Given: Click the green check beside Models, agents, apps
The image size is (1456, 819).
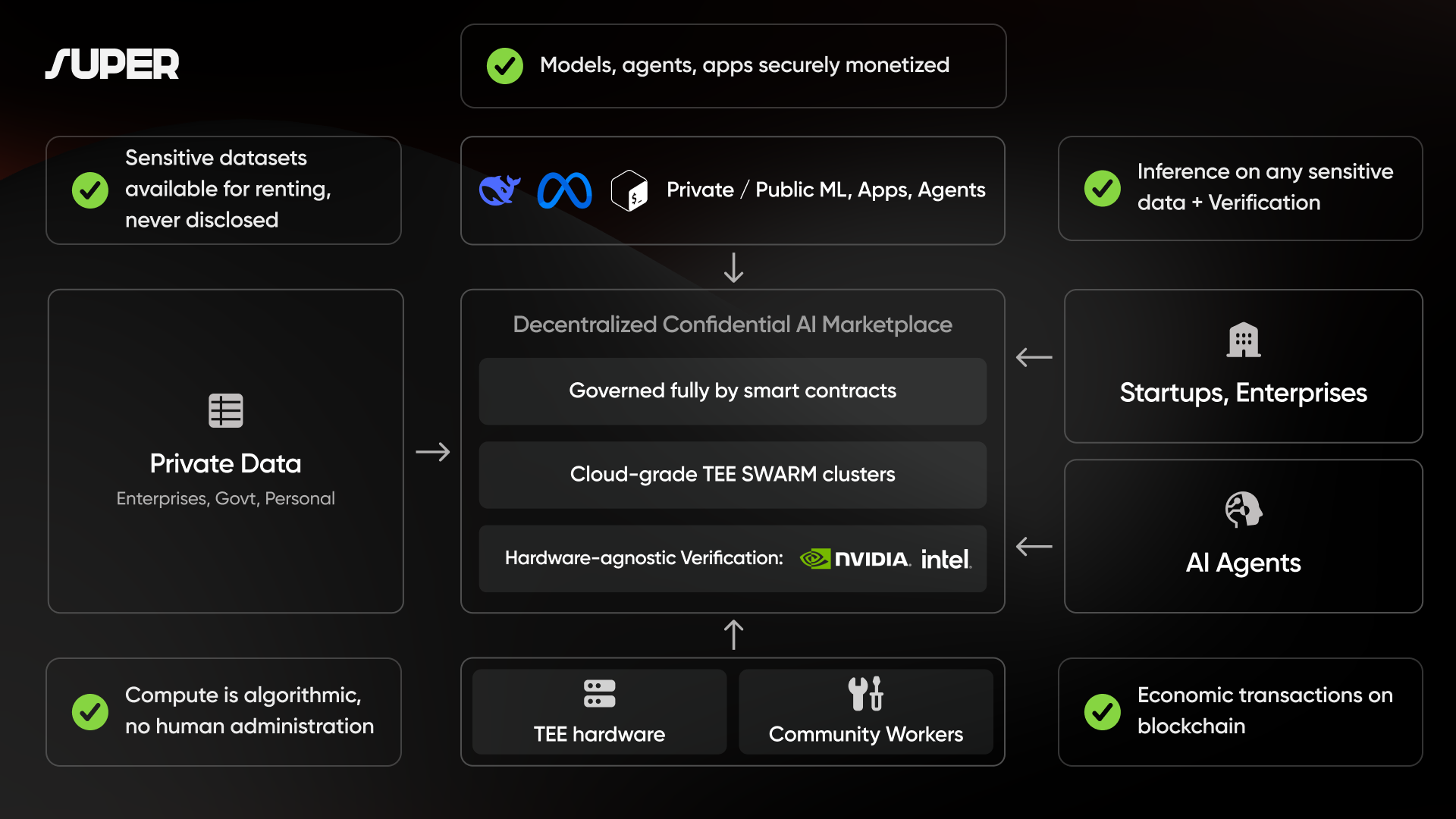Looking at the screenshot, I should pos(505,66).
